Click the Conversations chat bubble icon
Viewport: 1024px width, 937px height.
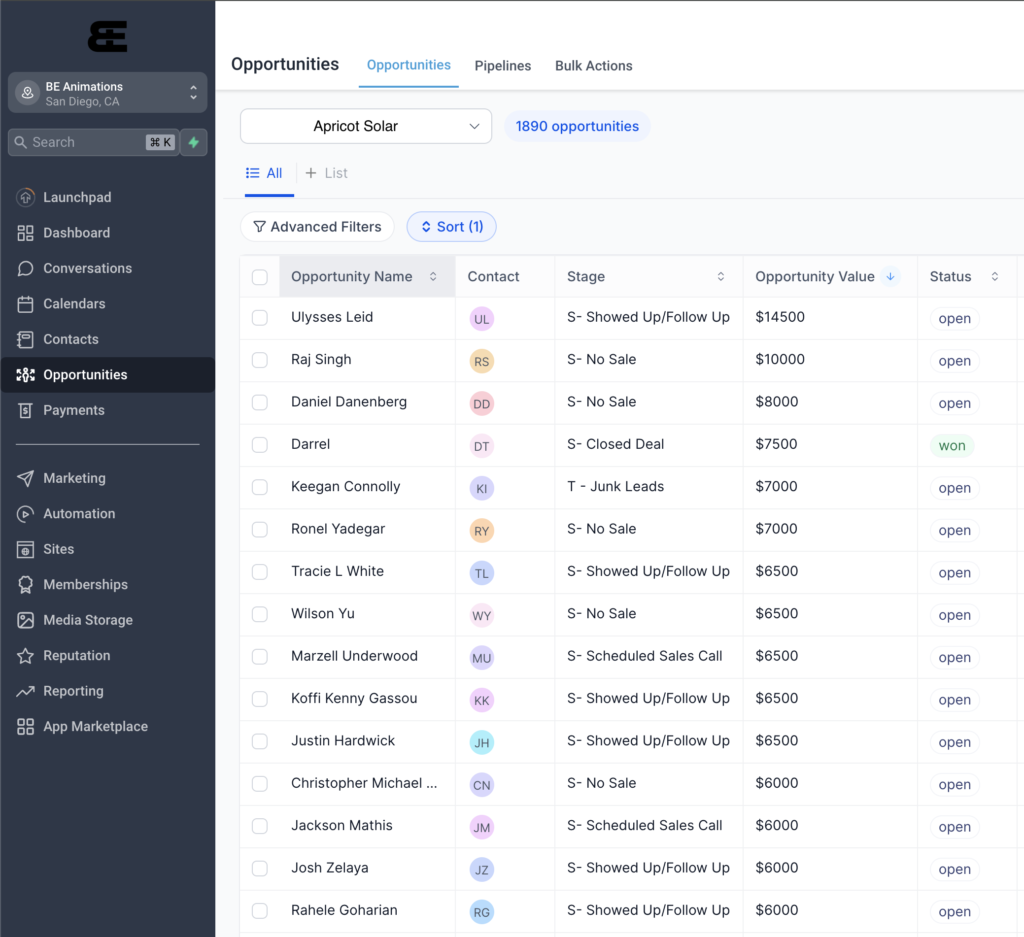(25, 269)
